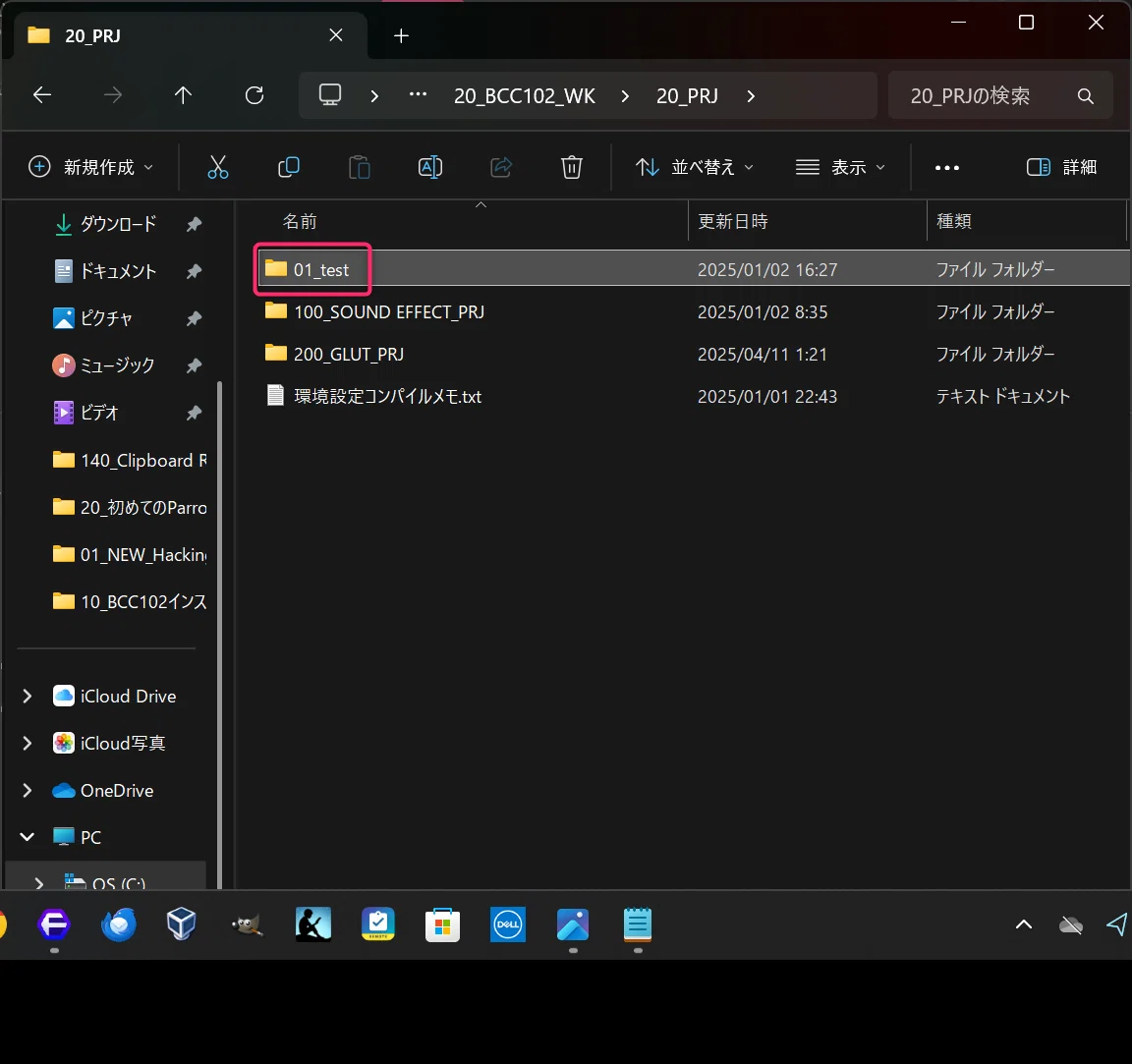Image resolution: width=1132 pixels, height=1064 pixels.
Task: Open the Kindle reader icon in the taskbar
Action: click(x=313, y=924)
